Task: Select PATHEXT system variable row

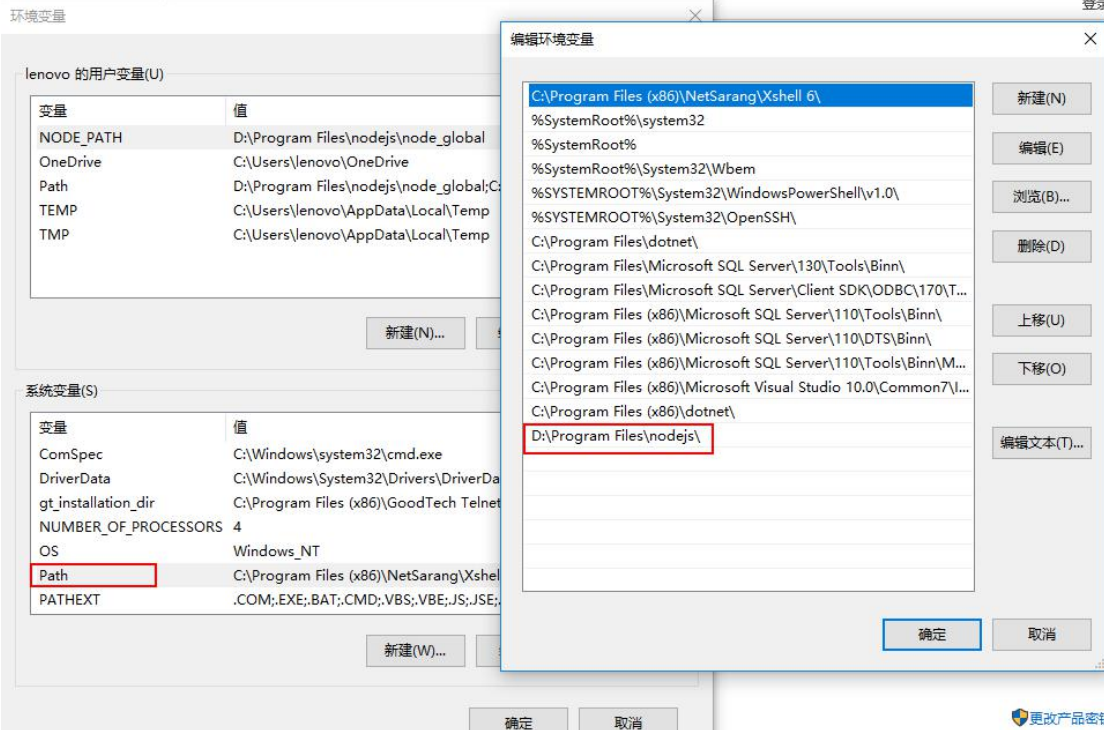Action: 268,600
